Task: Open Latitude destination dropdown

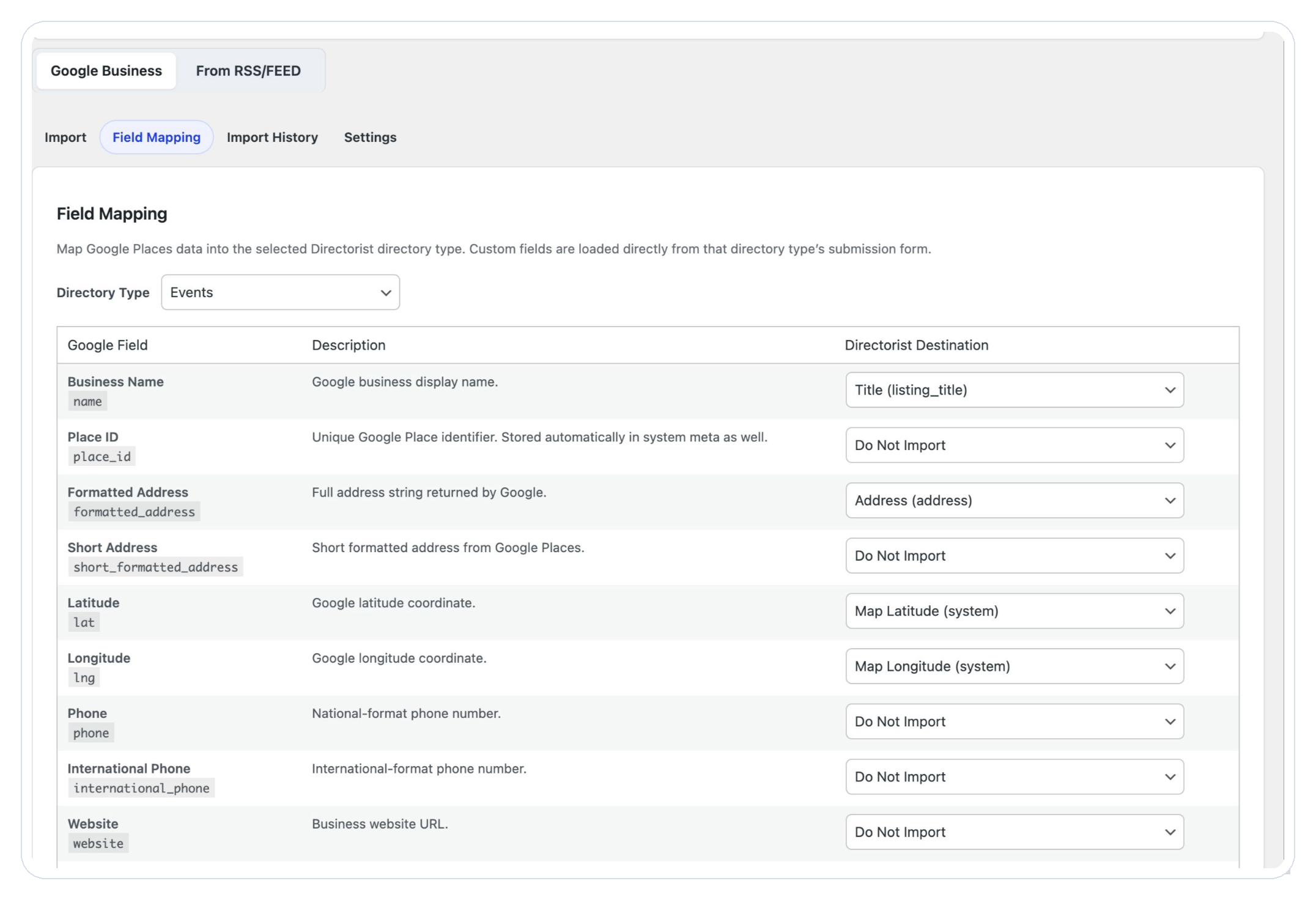Action: pyautogui.click(x=1015, y=611)
